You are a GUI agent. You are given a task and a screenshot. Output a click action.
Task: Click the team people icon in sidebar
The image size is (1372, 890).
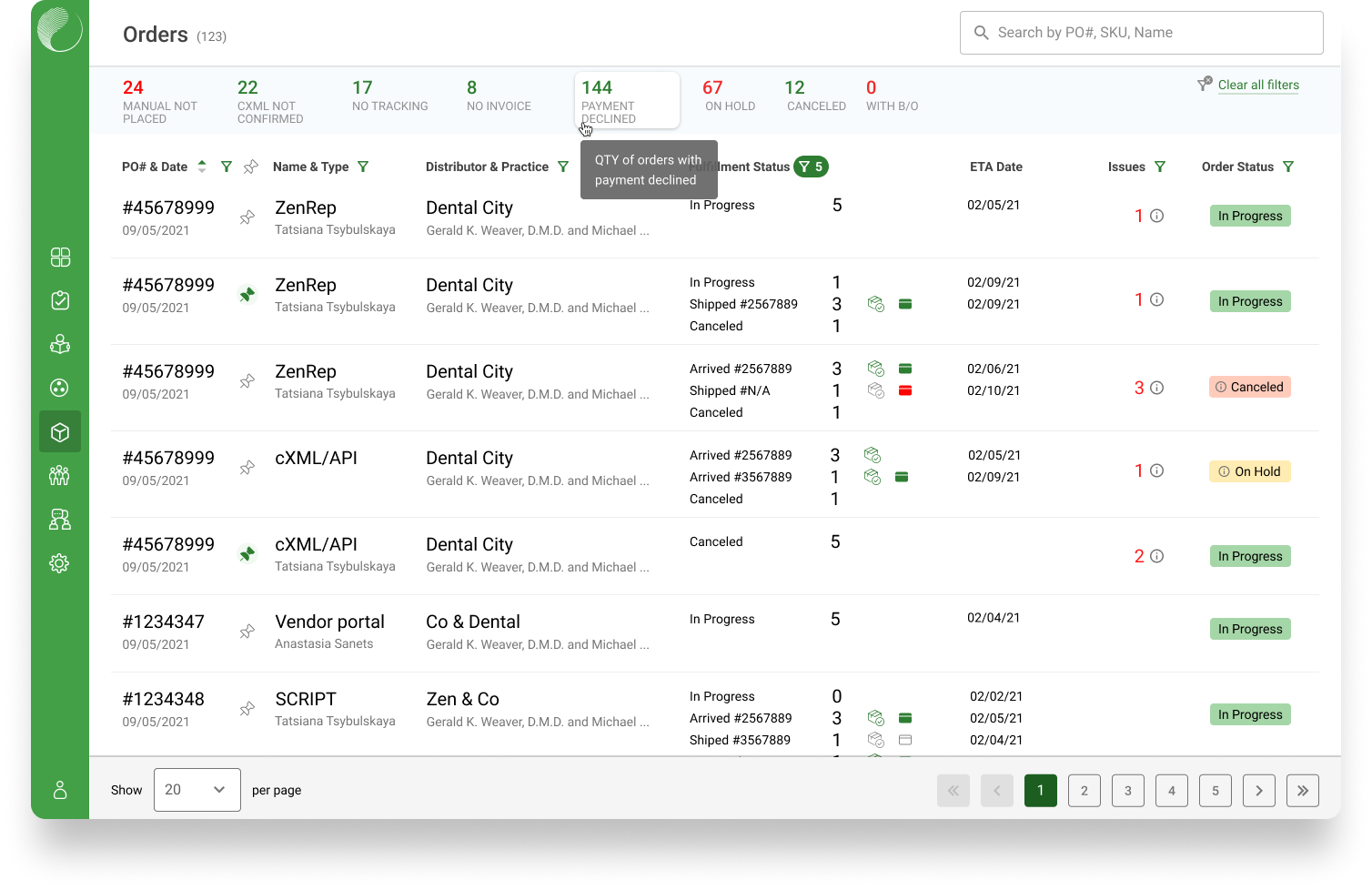60,476
